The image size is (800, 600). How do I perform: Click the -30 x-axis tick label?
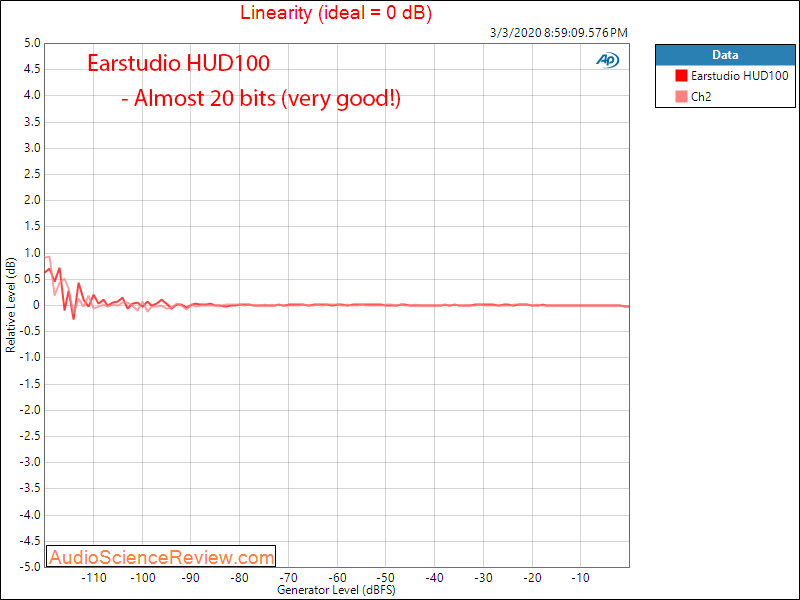pyautogui.click(x=483, y=578)
